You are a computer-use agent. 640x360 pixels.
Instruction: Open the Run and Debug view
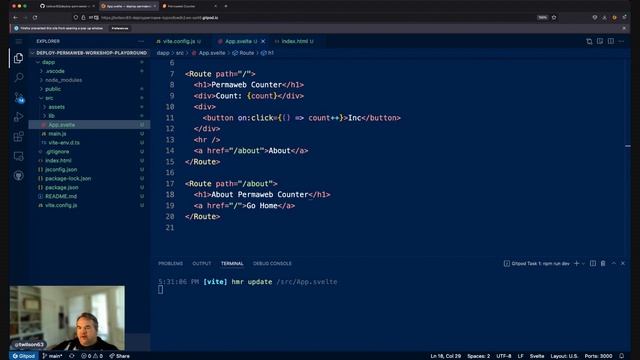pos(18,117)
